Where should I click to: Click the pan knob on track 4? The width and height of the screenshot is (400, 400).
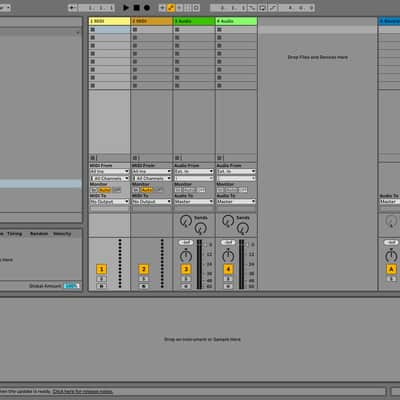[x=228, y=256]
